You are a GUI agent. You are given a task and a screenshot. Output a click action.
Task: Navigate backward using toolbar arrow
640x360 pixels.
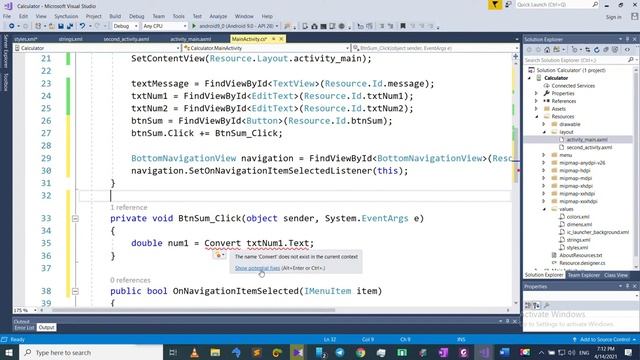(x=11, y=26)
